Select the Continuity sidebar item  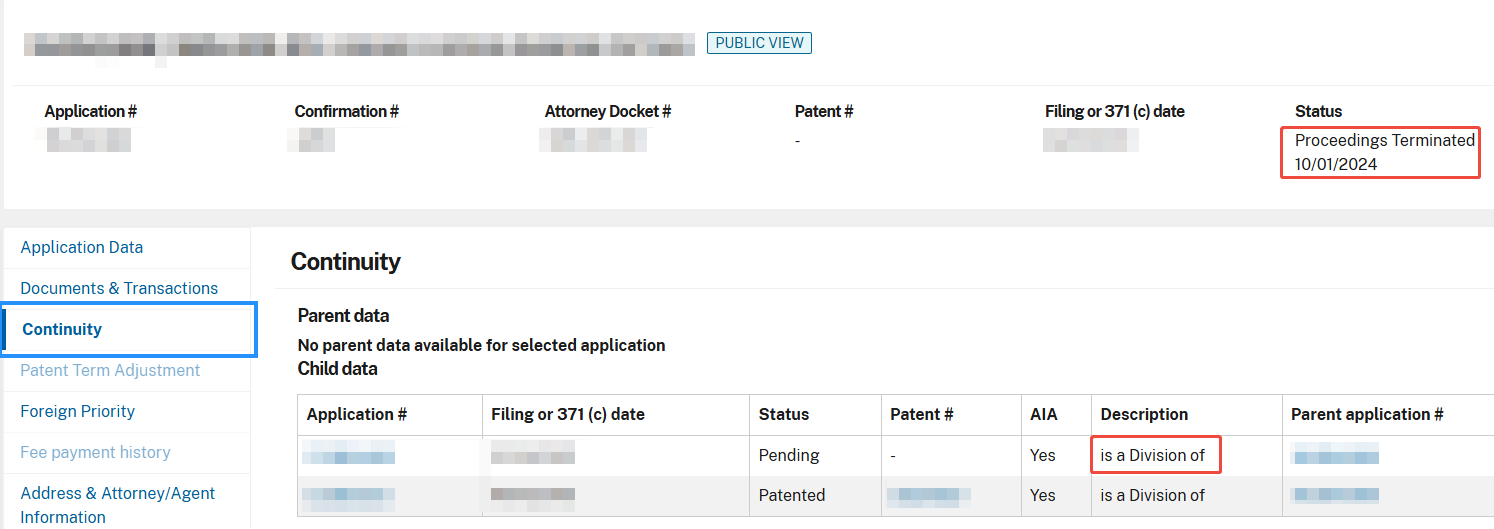coord(62,329)
